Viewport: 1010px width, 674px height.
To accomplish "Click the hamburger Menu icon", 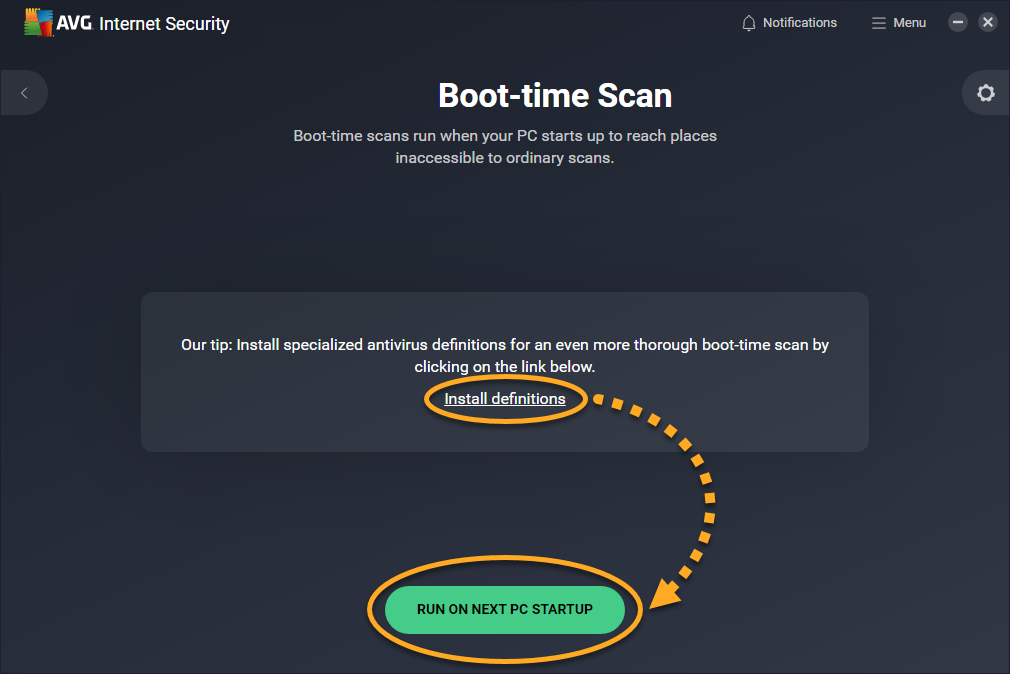I will tap(879, 23).
